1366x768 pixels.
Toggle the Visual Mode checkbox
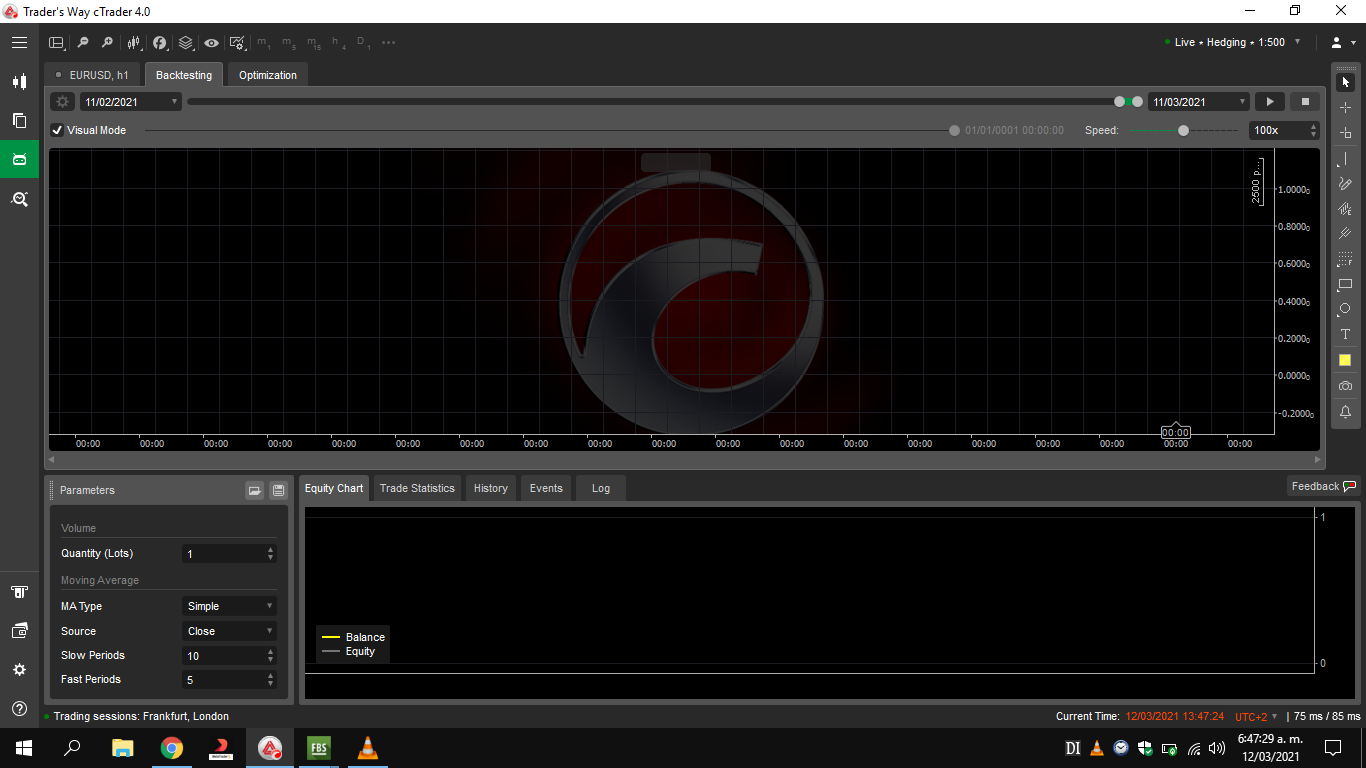coord(57,130)
